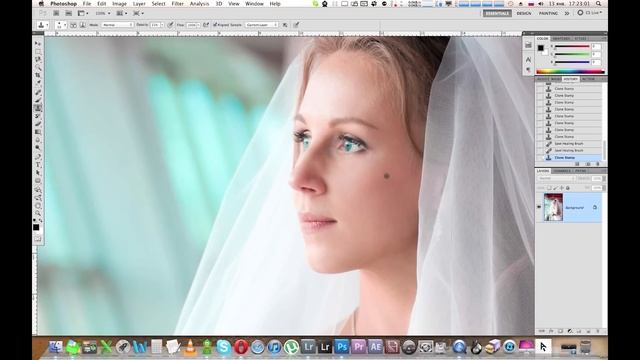Select the Gradient tool
This screenshot has height=360, width=640.
pyautogui.click(x=38, y=132)
